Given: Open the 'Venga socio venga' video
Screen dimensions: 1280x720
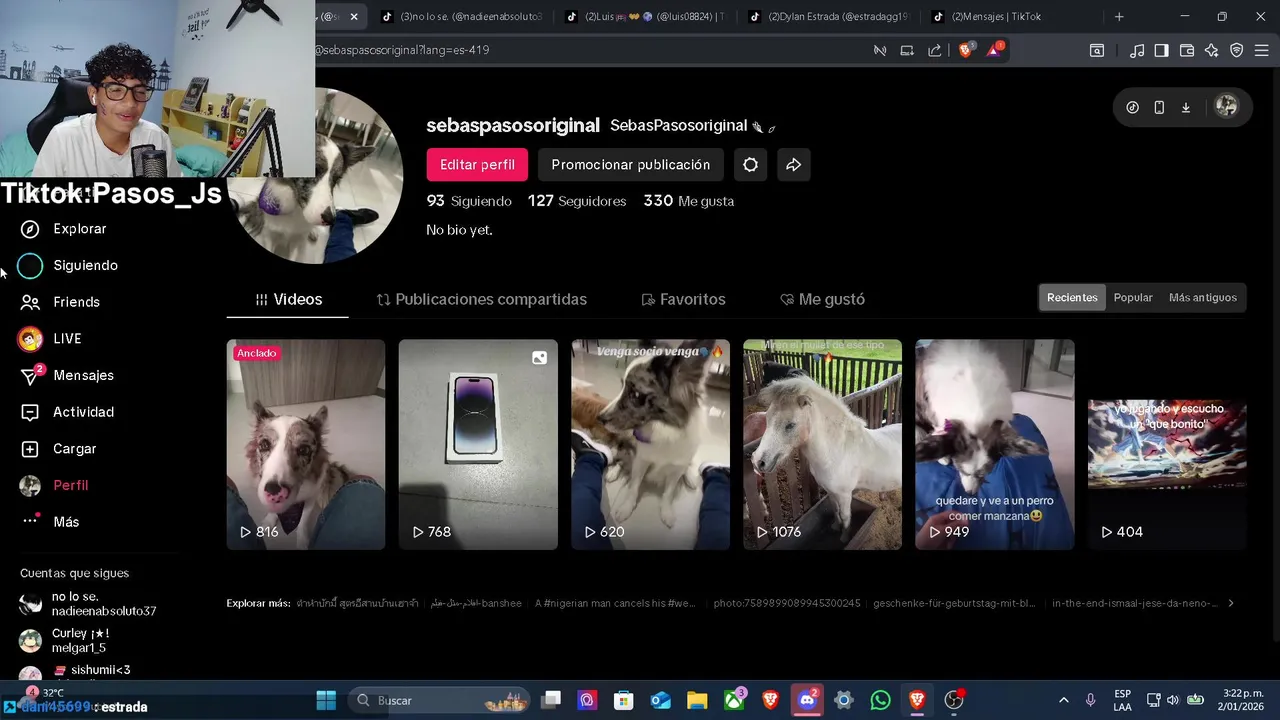Looking at the screenshot, I should click(650, 445).
